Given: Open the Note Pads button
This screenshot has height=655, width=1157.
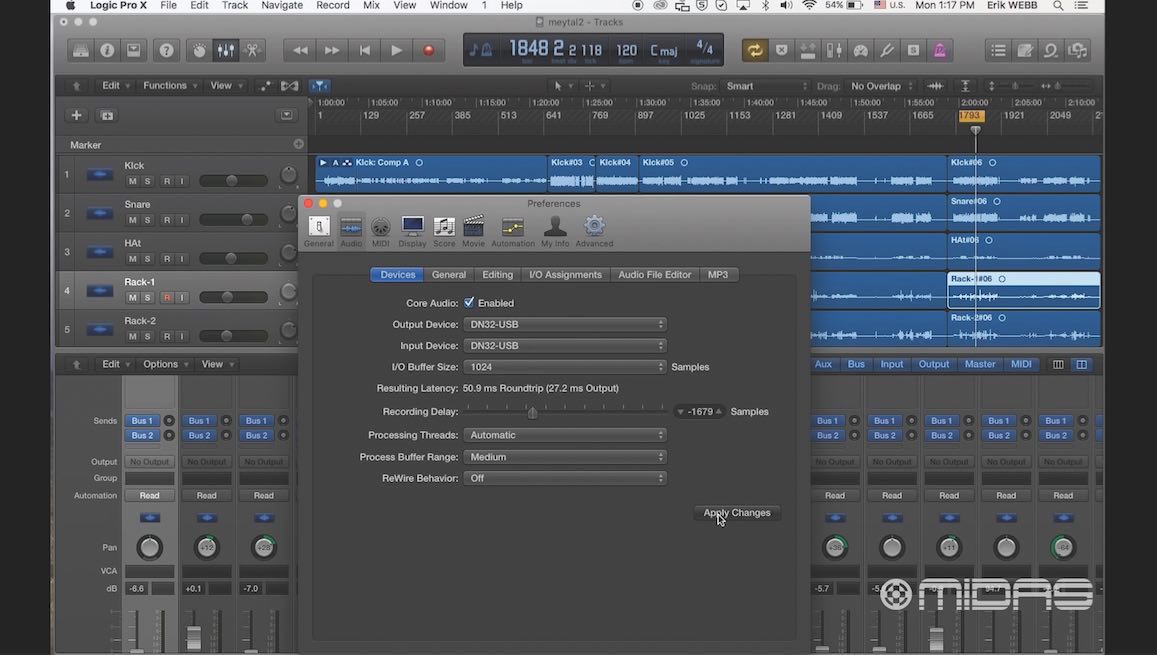Looking at the screenshot, I should pos(1025,50).
